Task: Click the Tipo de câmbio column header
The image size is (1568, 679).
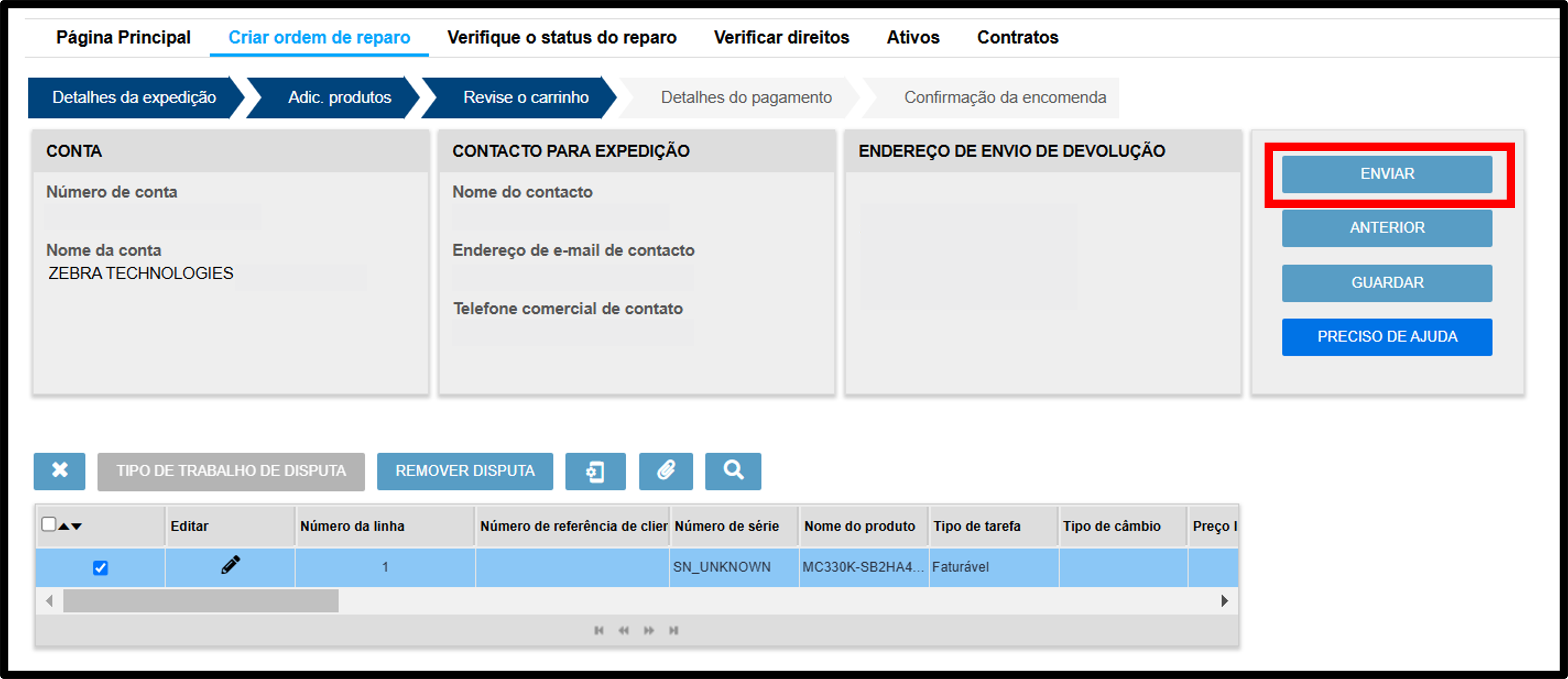Action: [1123, 526]
